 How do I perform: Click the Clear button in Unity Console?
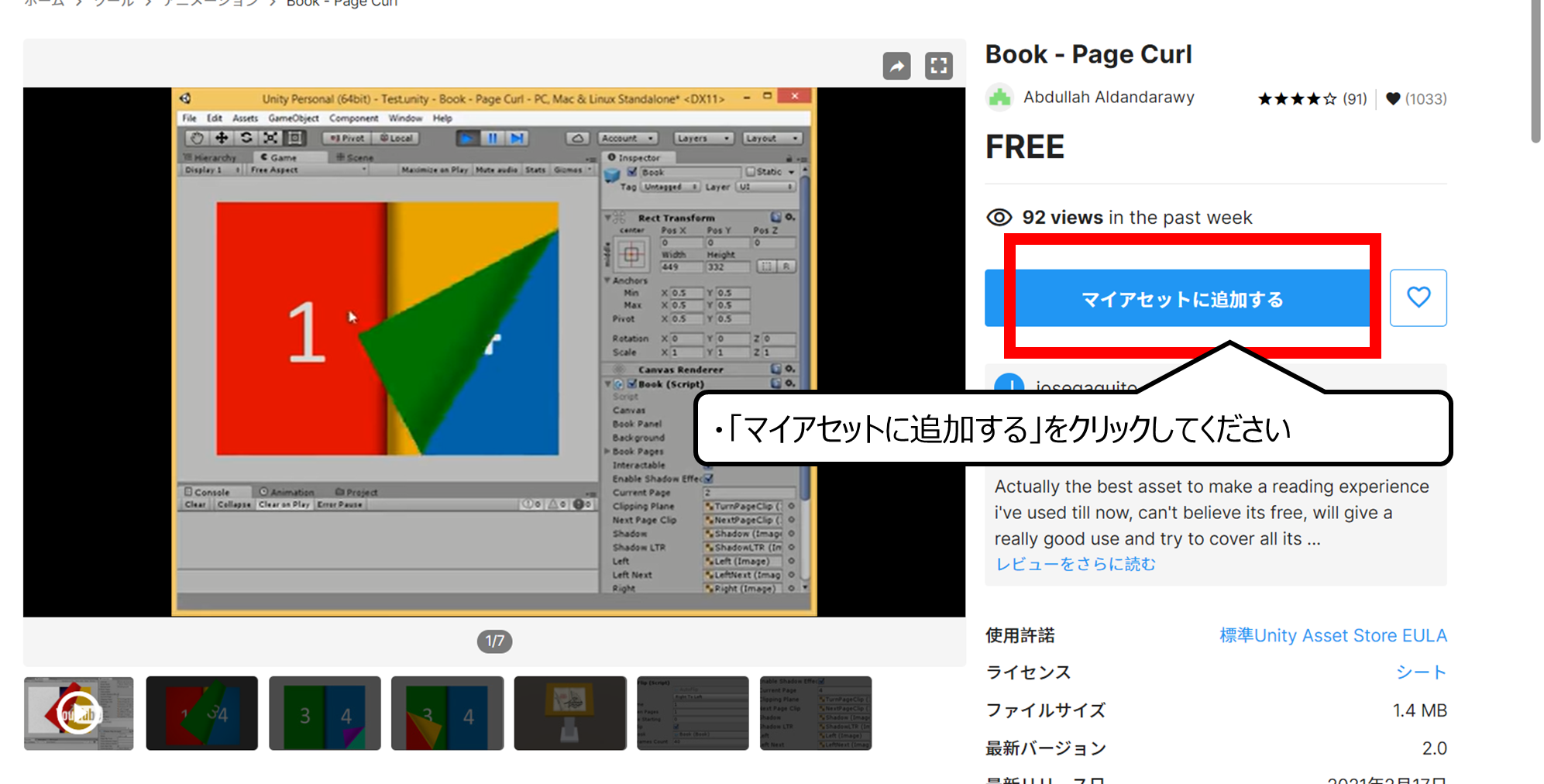point(195,504)
